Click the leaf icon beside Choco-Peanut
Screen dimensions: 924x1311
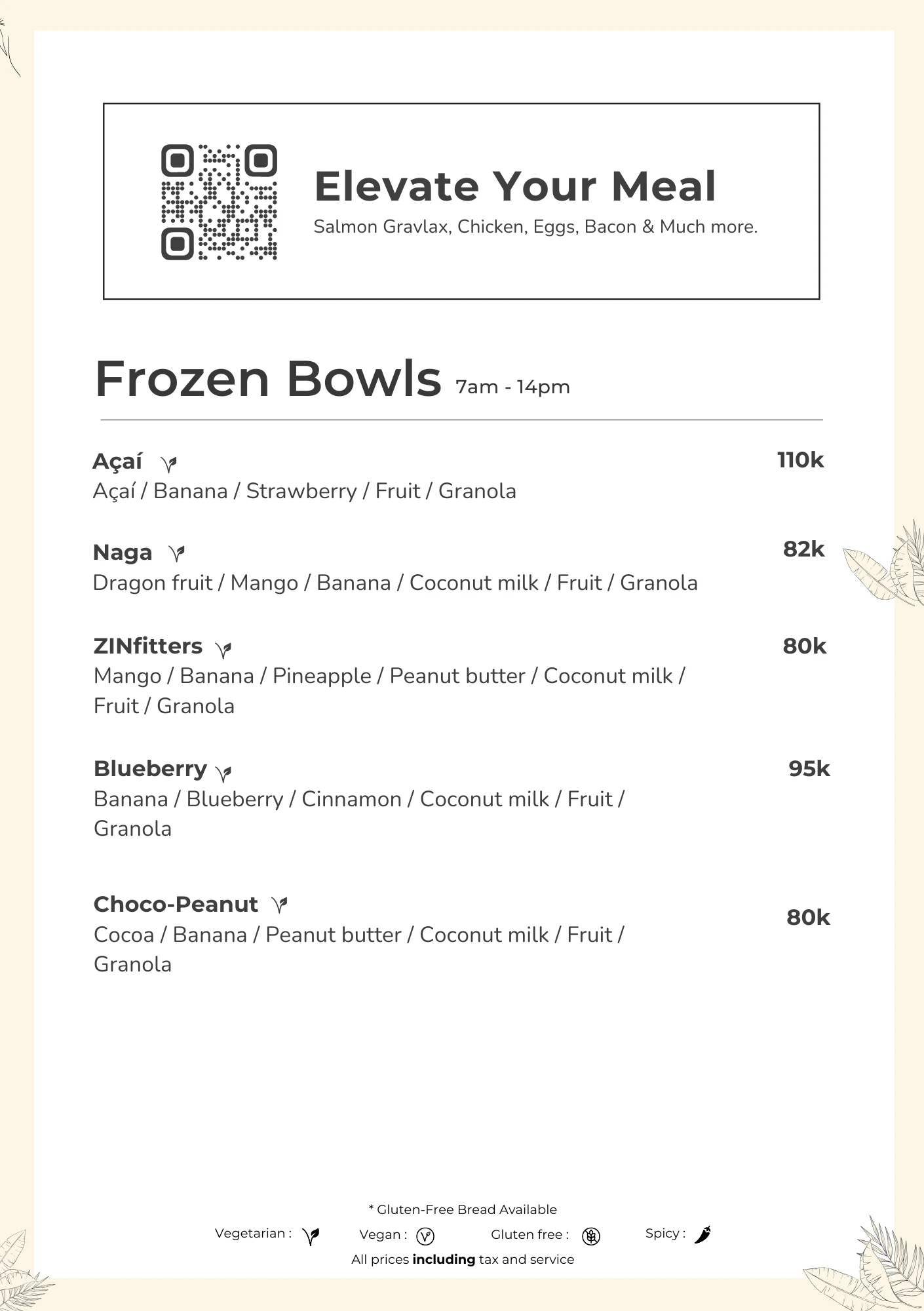(280, 905)
